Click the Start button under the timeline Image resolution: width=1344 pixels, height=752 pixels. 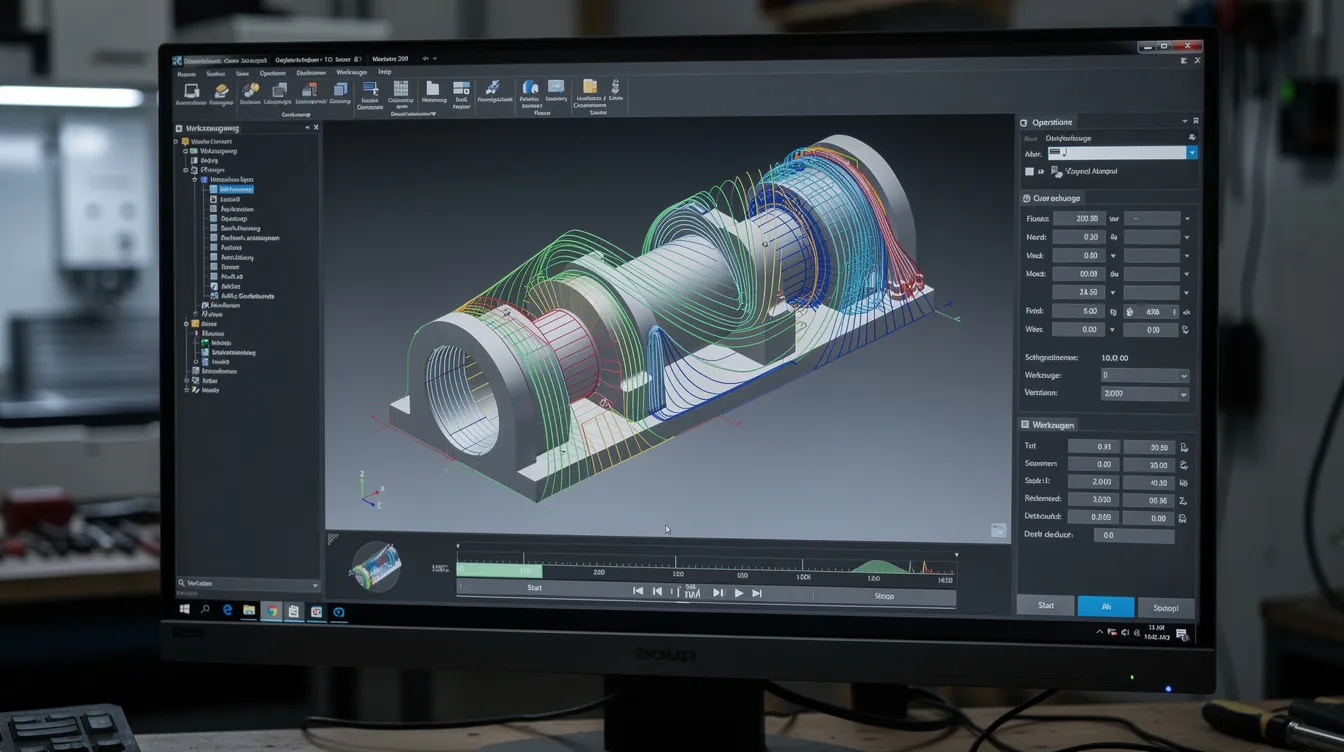click(x=535, y=588)
